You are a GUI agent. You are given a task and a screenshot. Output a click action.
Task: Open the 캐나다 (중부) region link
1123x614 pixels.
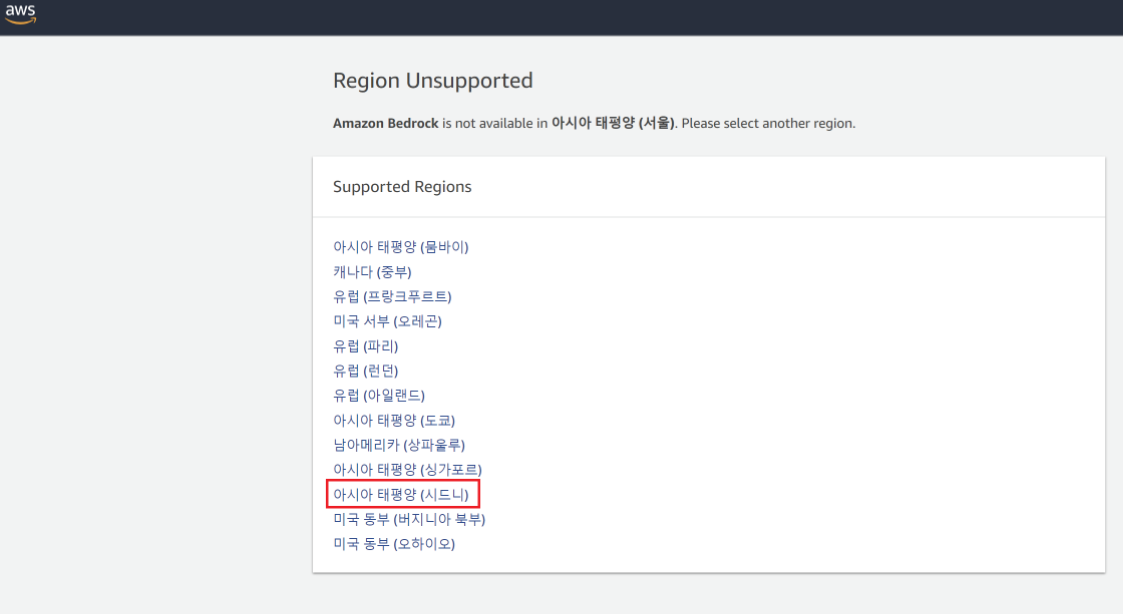[372, 272]
